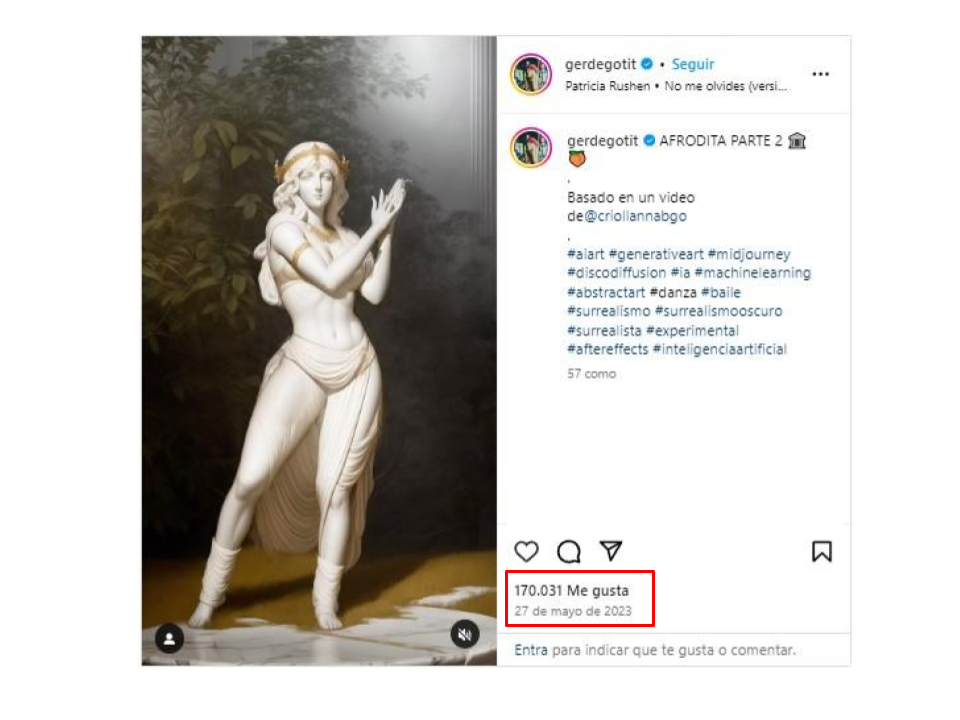Open the #aiart hashtag
This screenshot has height=720, width=960.
(585, 254)
